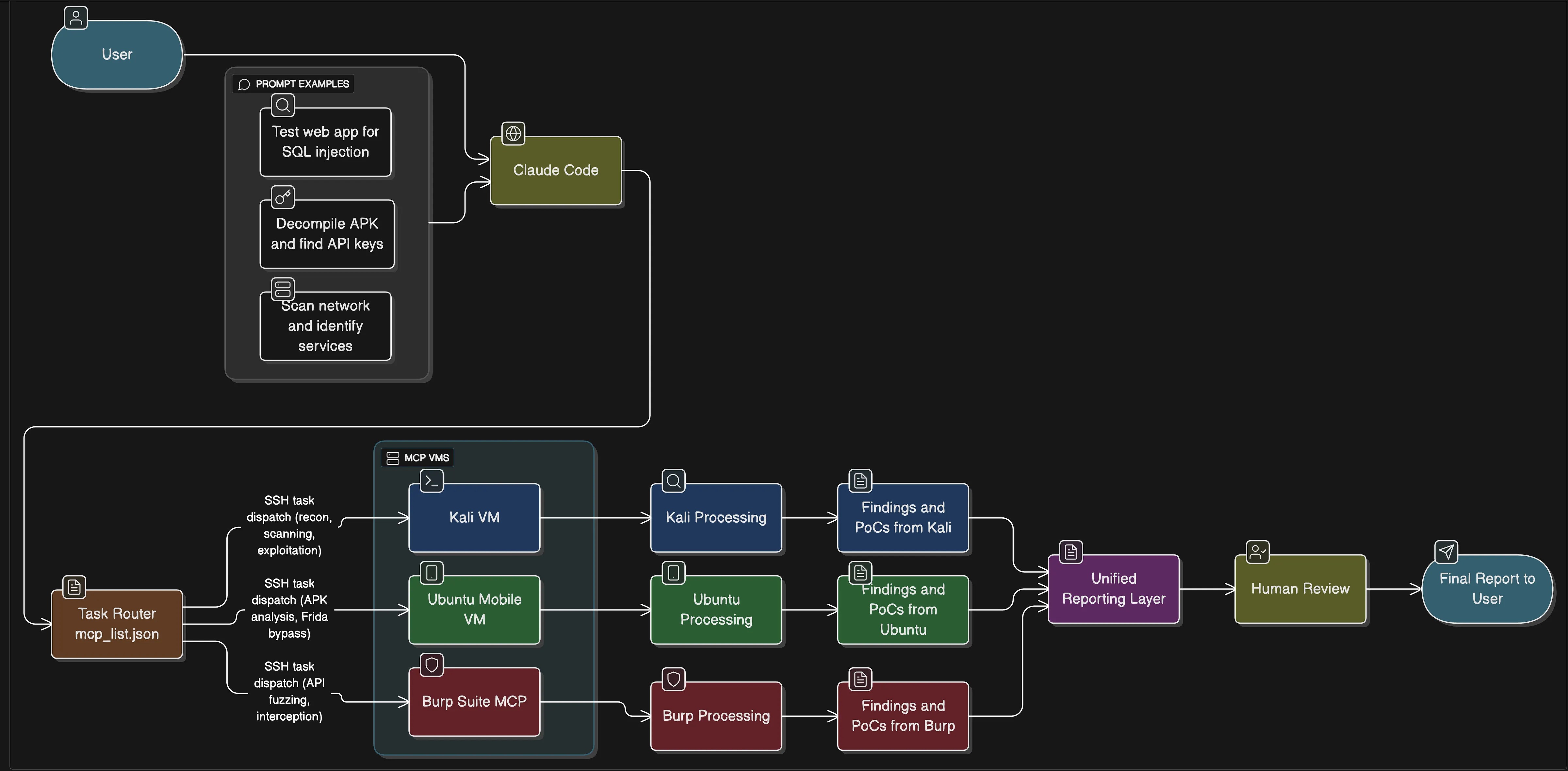Select the Claude Code node
Viewport: 1568px width, 771px height.
pos(556,171)
